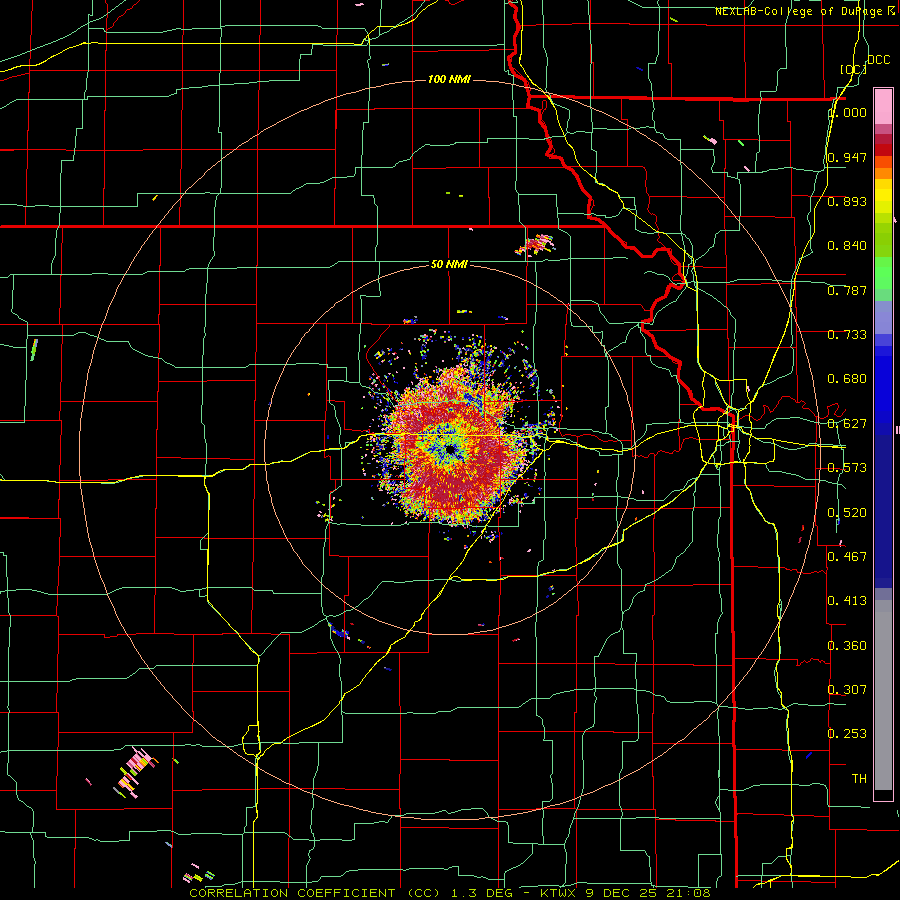Select the 0.253 legend value
Screen dimensions: 900x900
click(847, 734)
